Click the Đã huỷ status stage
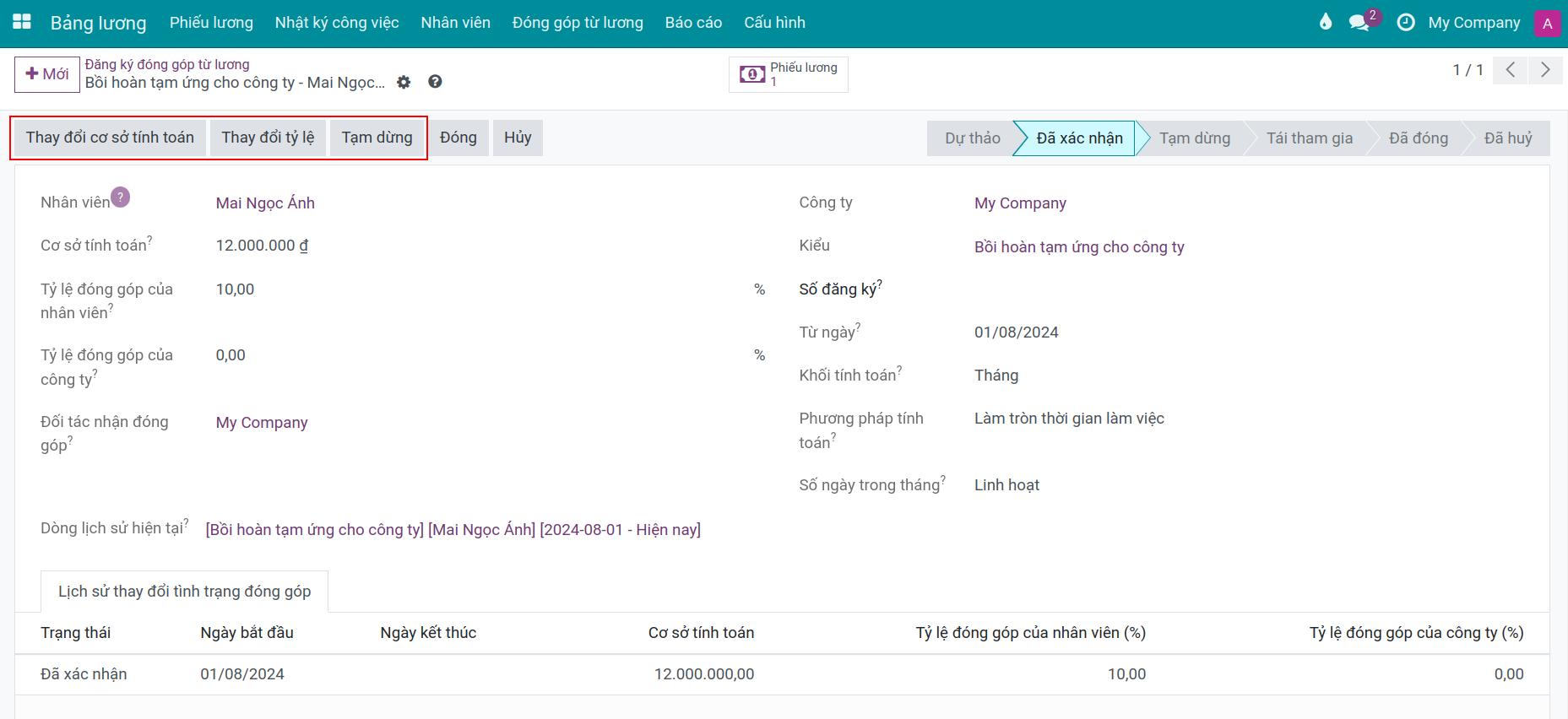 pos(1508,138)
